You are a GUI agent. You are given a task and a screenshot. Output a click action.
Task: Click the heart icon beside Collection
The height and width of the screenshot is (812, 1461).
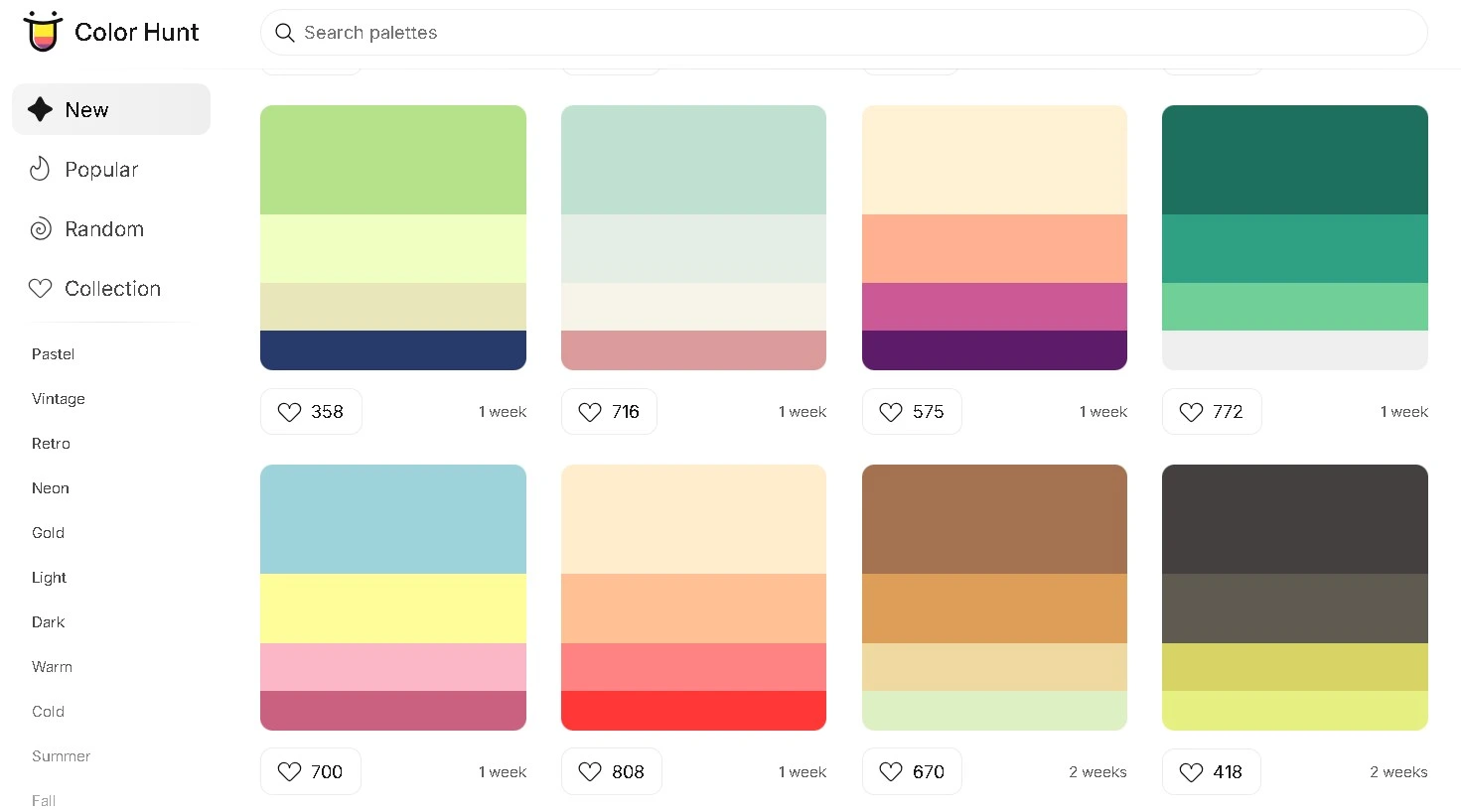coord(40,288)
